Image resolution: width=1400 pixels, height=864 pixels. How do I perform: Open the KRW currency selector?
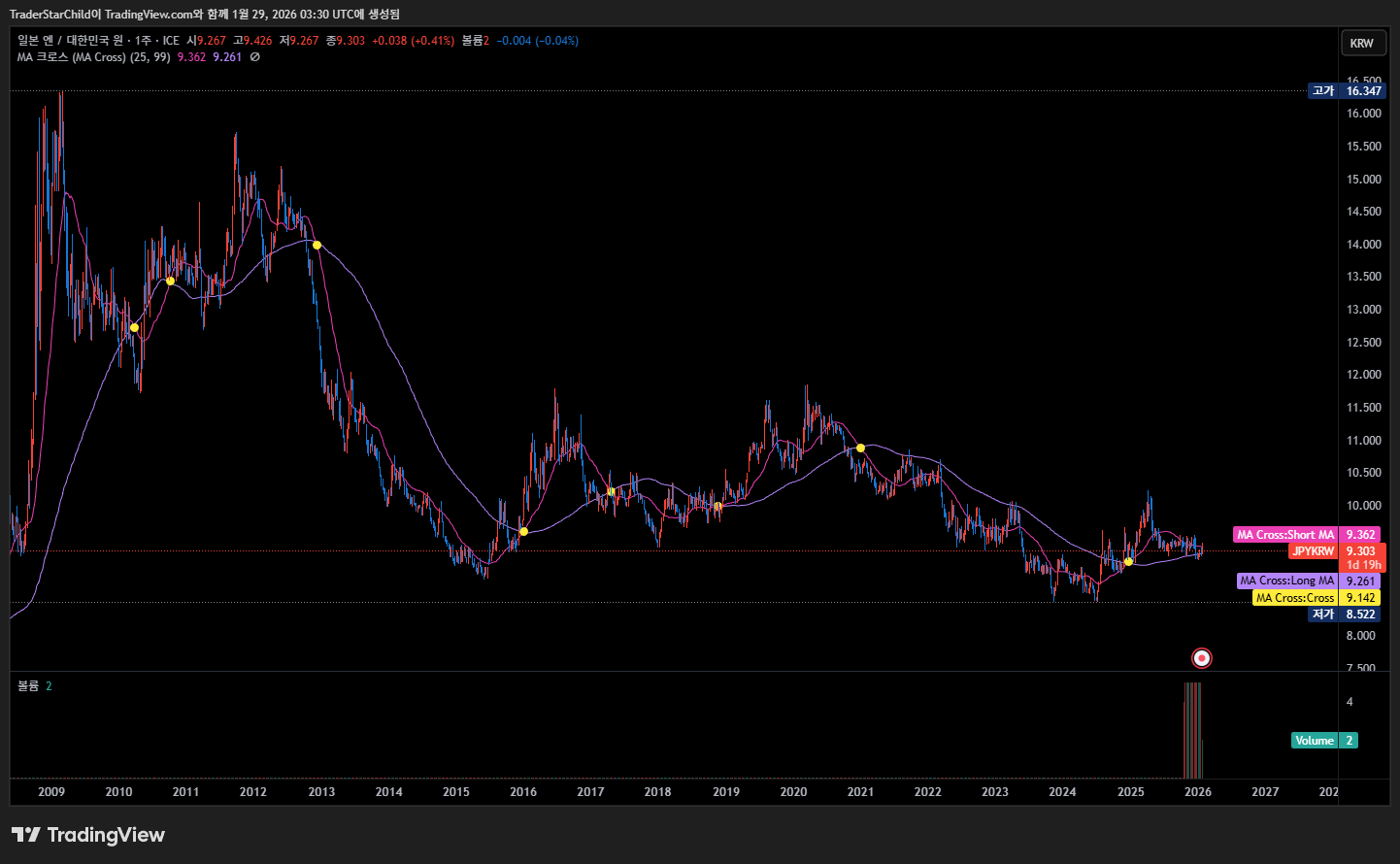click(1361, 43)
